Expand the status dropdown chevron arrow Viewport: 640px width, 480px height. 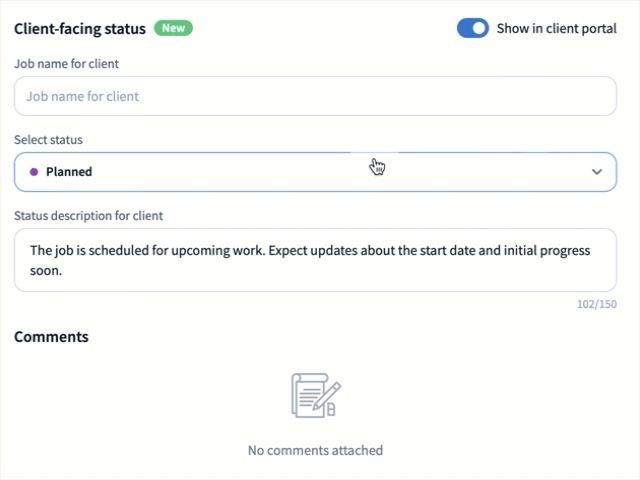pyautogui.click(x=597, y=172)
